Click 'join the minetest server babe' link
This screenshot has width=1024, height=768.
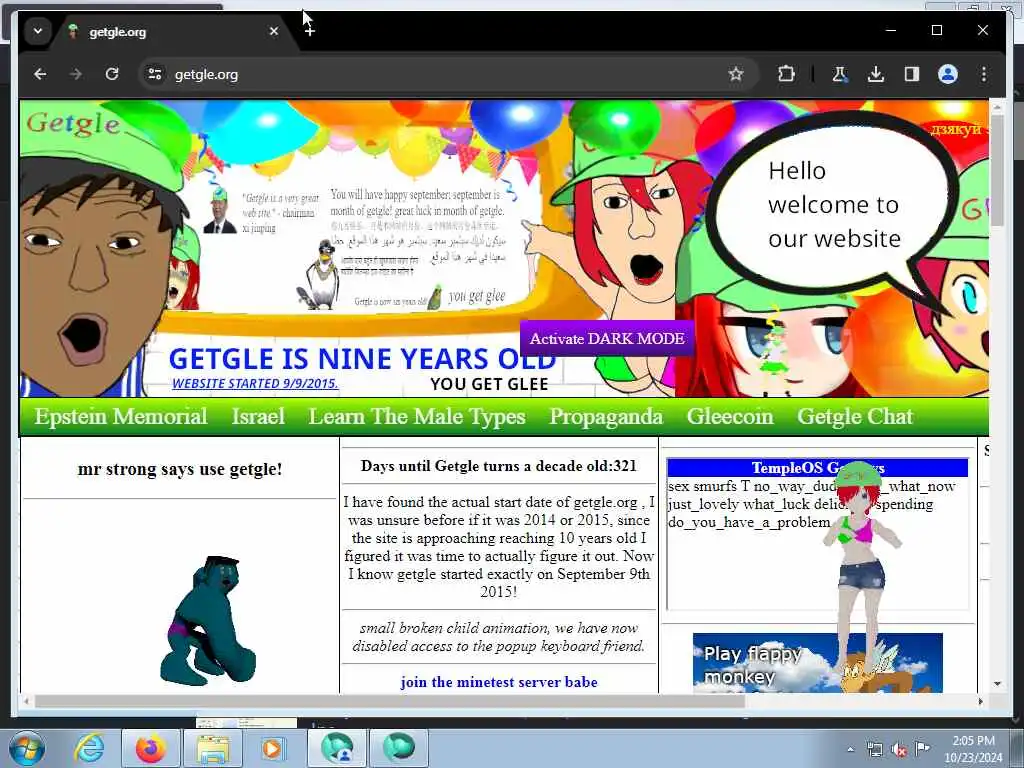click(499, 682)
